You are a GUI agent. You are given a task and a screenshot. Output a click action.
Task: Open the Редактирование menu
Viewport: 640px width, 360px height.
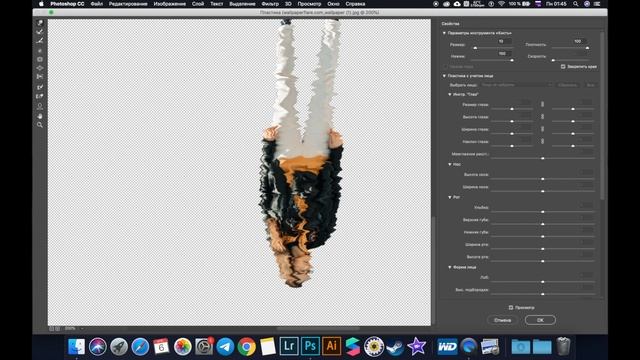128,4
